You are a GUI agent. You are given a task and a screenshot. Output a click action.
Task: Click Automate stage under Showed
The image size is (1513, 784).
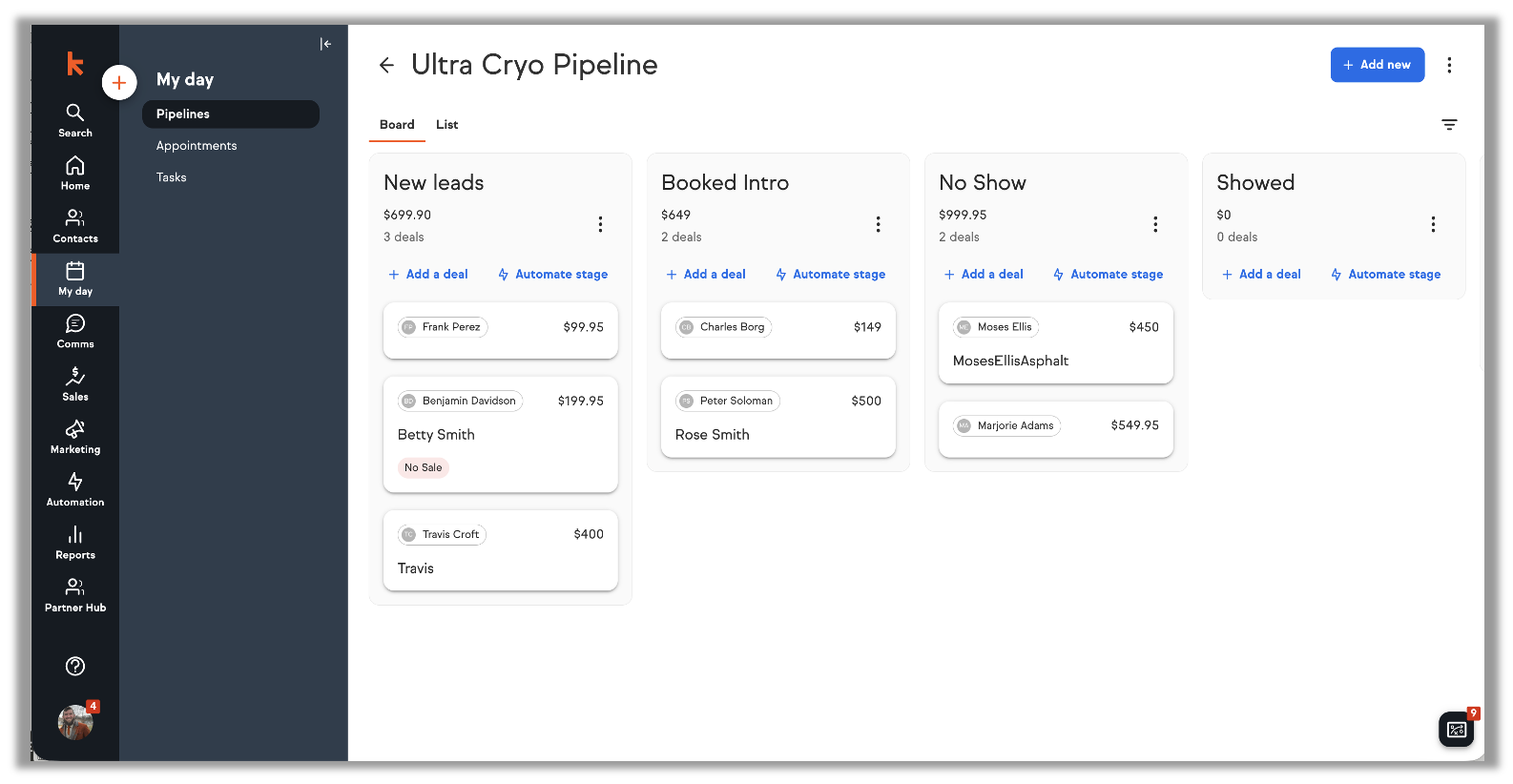[1385, 275]
